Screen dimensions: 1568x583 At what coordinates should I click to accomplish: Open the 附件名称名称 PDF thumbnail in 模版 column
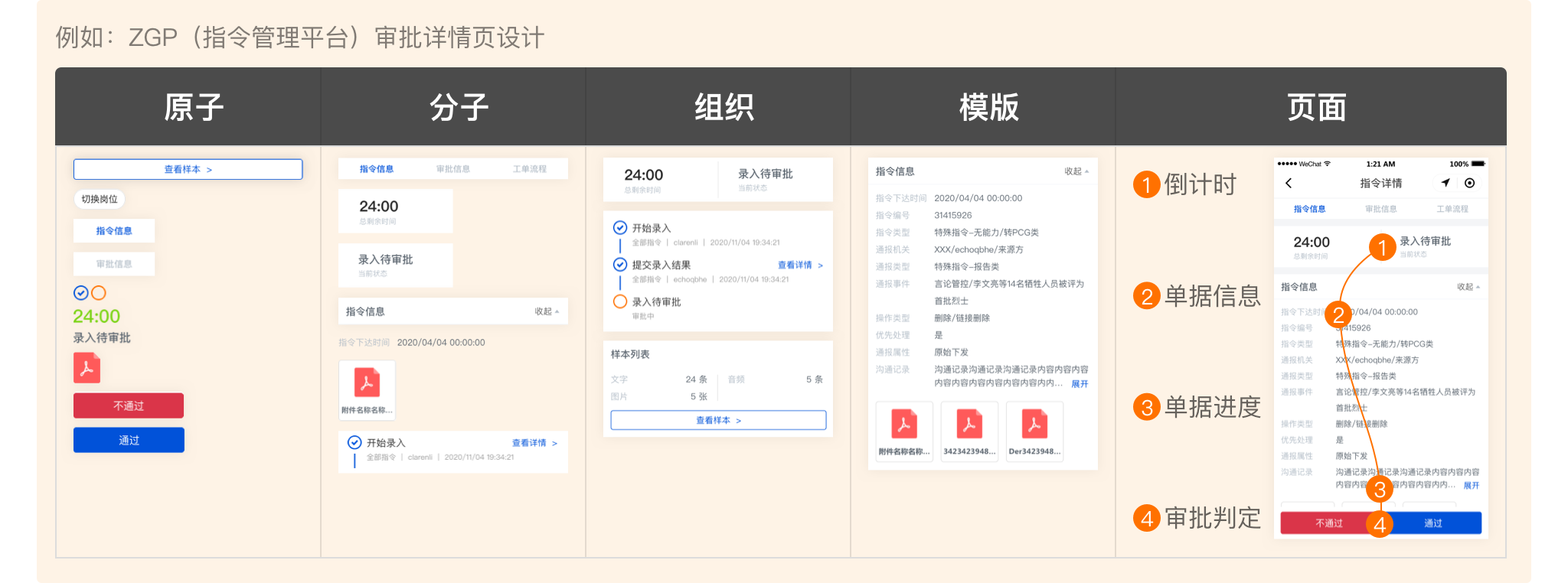(x=903, y=431)
